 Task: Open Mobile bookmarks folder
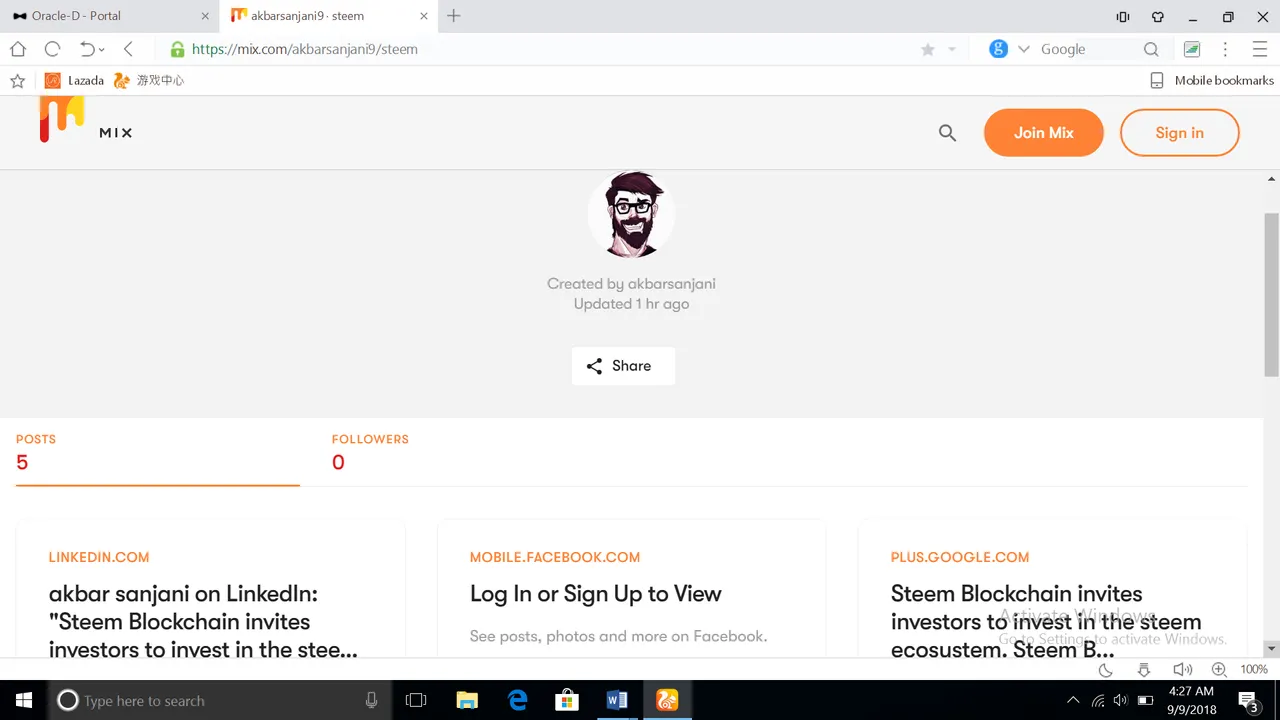(1212, 81)
